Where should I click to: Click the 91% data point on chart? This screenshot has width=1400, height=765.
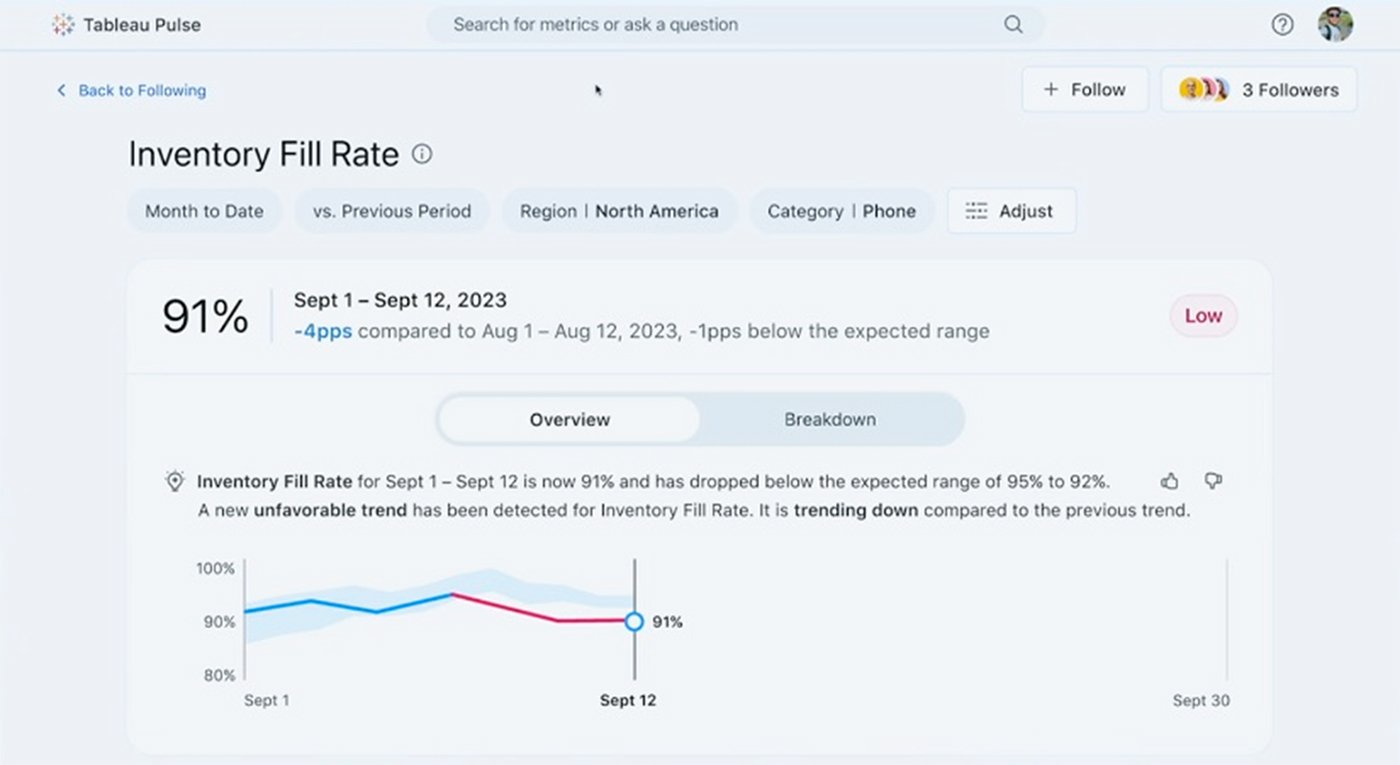634,622
